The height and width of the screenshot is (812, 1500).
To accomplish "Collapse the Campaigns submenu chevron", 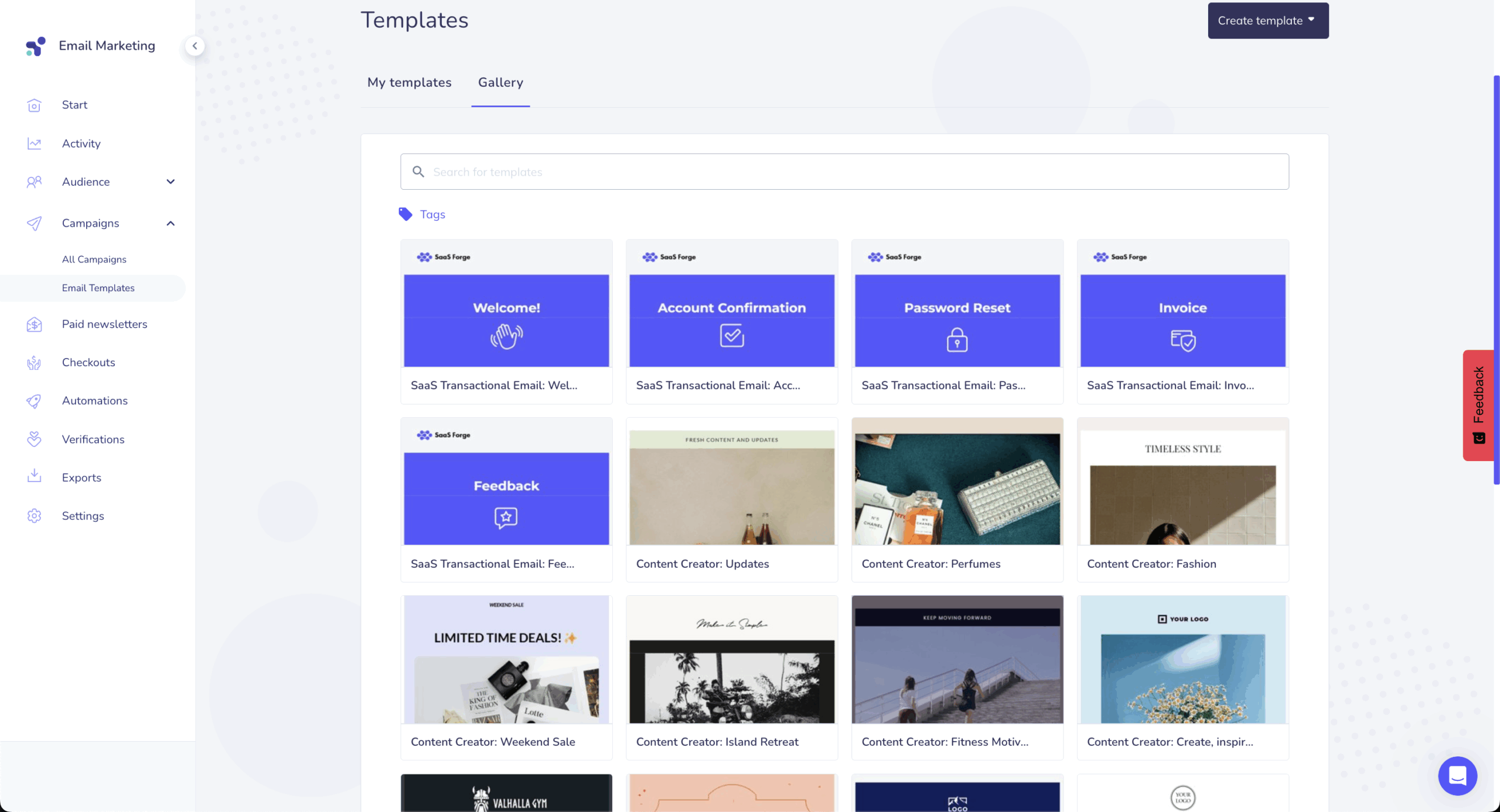I will tap(171, 223).
